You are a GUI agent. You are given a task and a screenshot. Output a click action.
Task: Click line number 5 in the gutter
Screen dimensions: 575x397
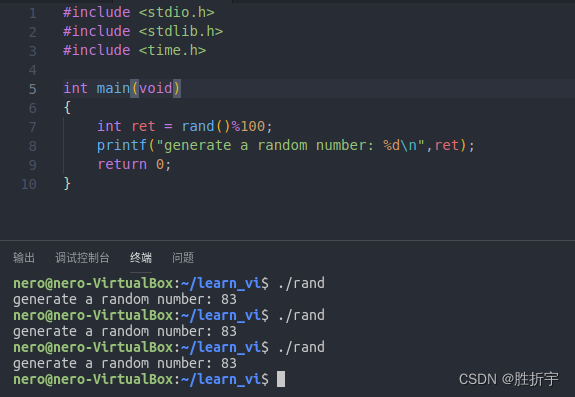pos(33,89)
